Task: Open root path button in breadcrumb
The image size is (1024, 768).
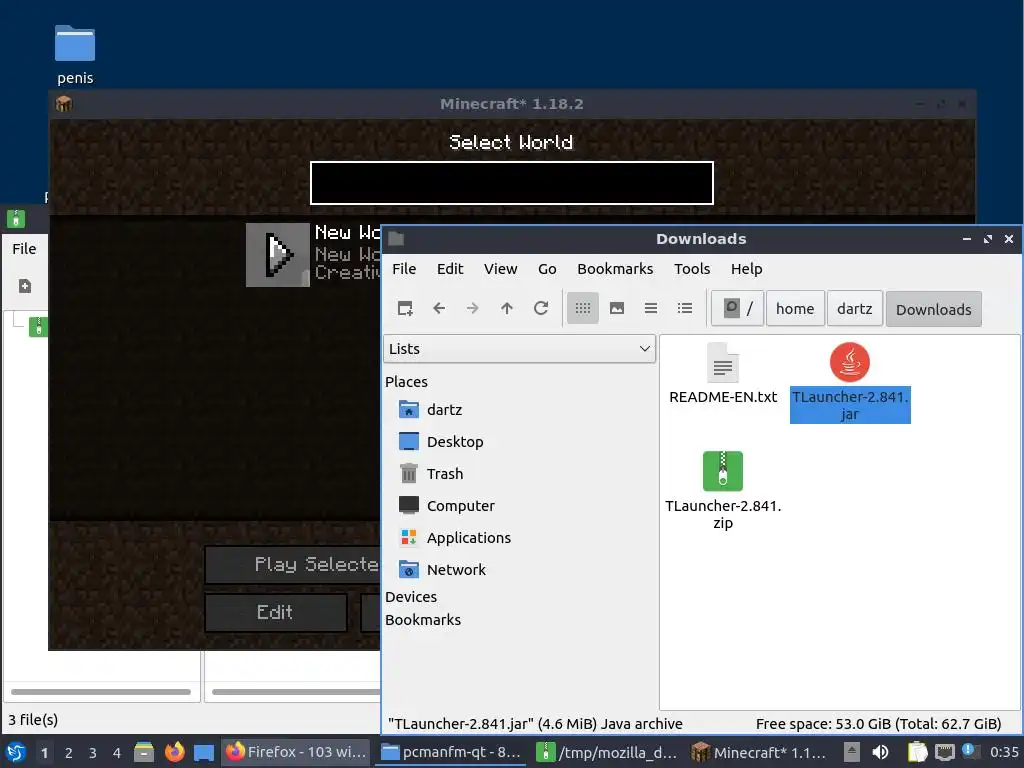Action: (x=737, y=308)
